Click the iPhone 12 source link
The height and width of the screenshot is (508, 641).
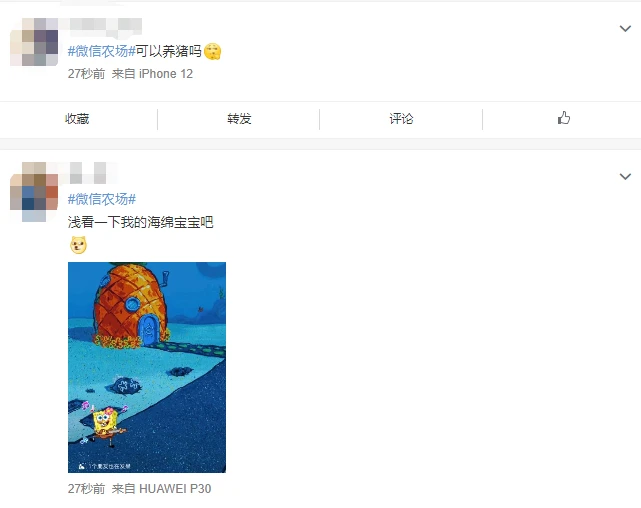[x=166, y=74]
